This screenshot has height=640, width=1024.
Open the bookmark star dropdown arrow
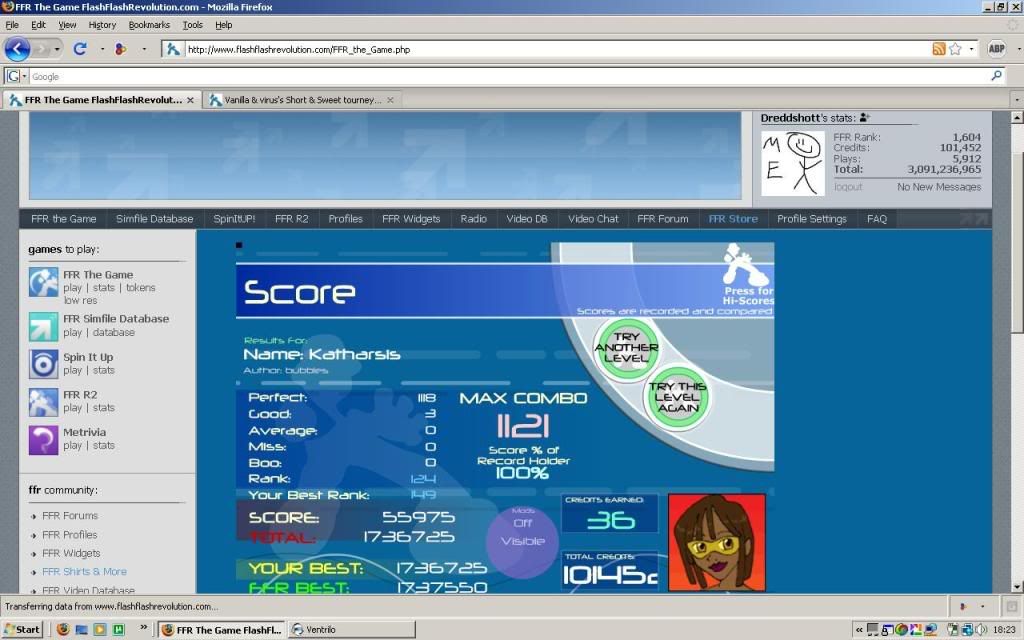click(972, 48)
